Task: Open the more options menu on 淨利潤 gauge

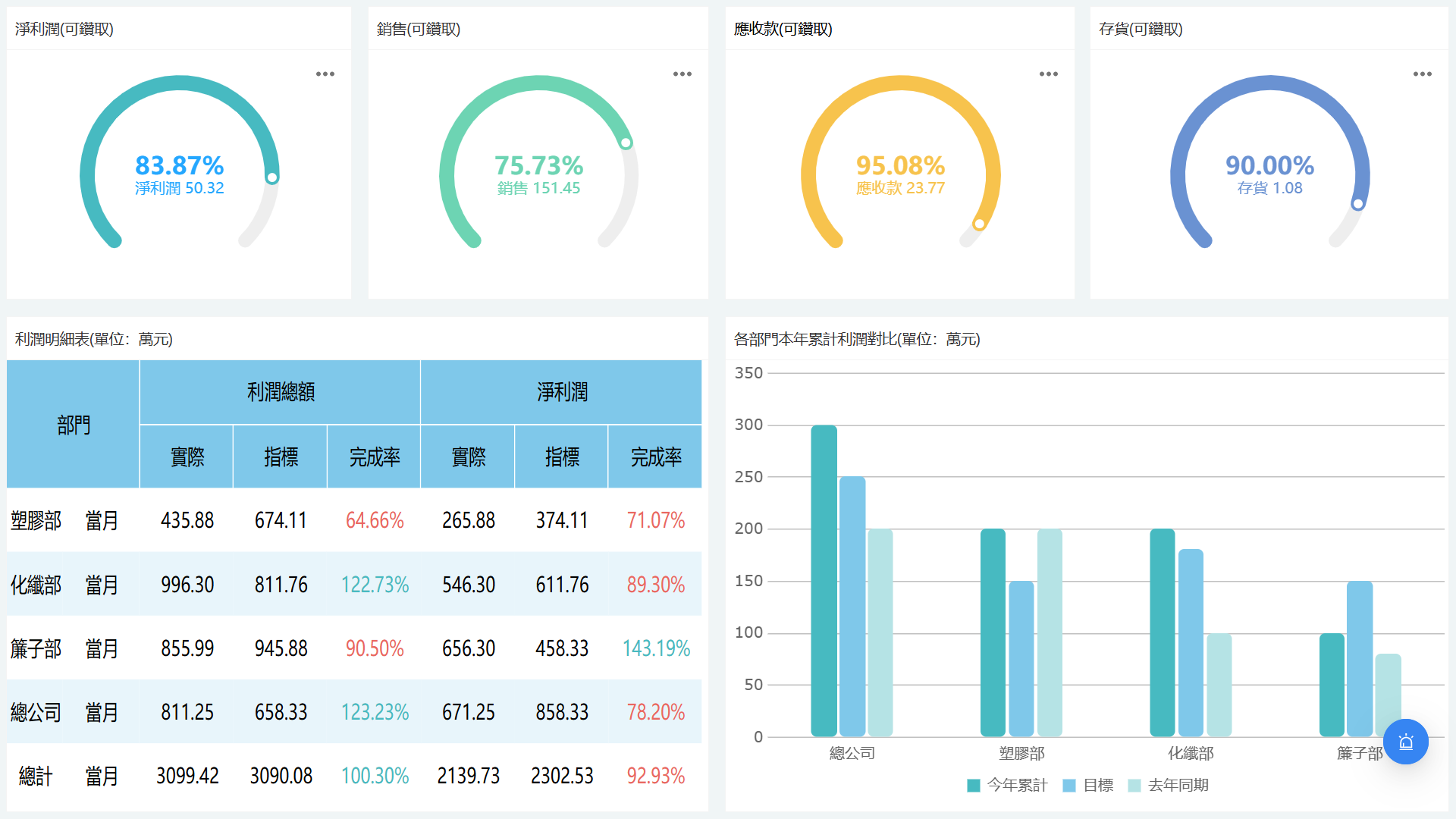Action: tap(325, 74)
